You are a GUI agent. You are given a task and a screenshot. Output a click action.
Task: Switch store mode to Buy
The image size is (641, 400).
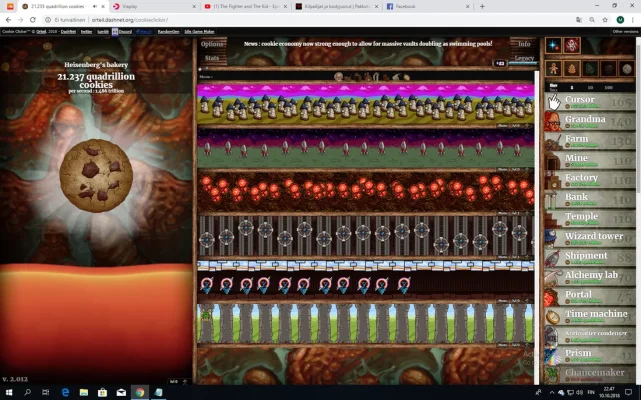point(553,84)
